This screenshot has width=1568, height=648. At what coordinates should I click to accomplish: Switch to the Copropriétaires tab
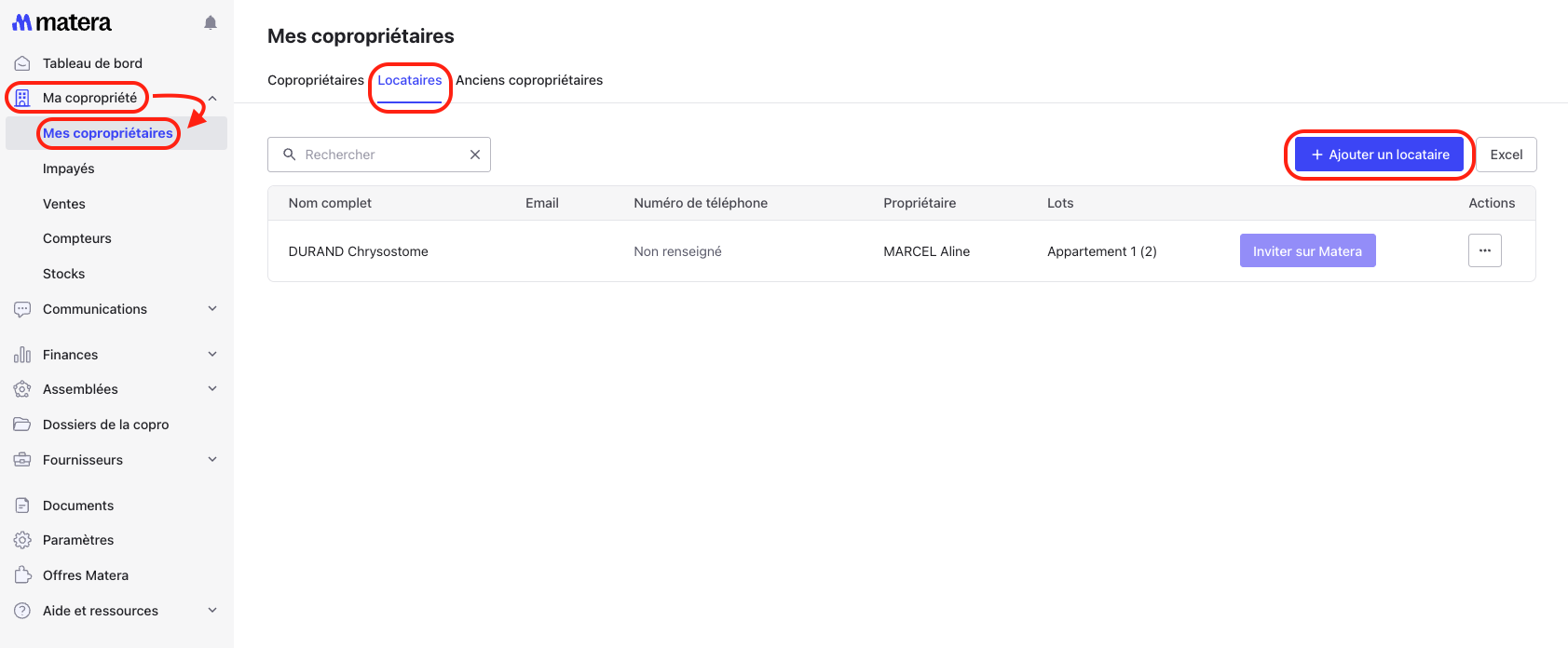click(x=316, y=80)
